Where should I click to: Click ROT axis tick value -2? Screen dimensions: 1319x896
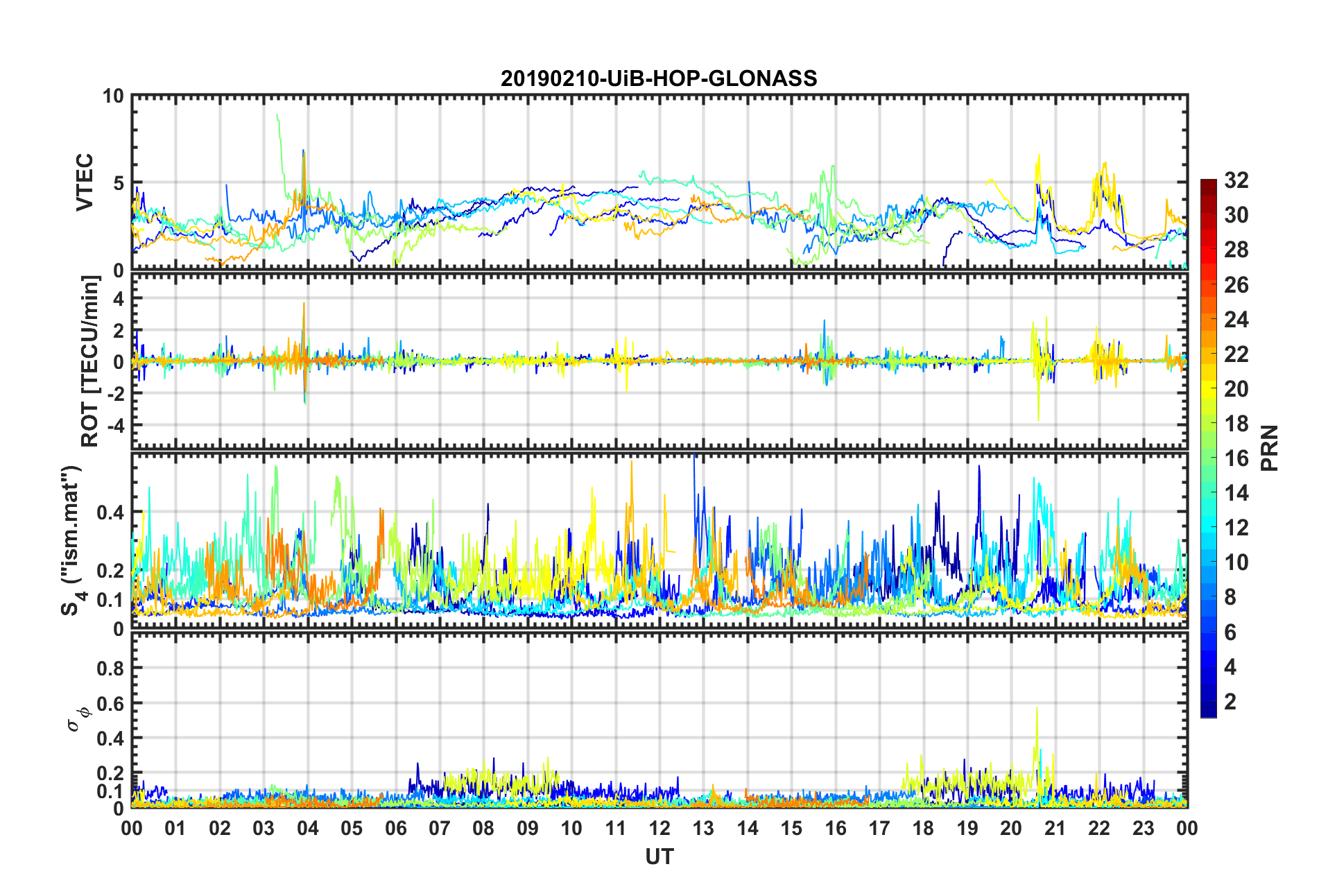(x=115, y=393)
